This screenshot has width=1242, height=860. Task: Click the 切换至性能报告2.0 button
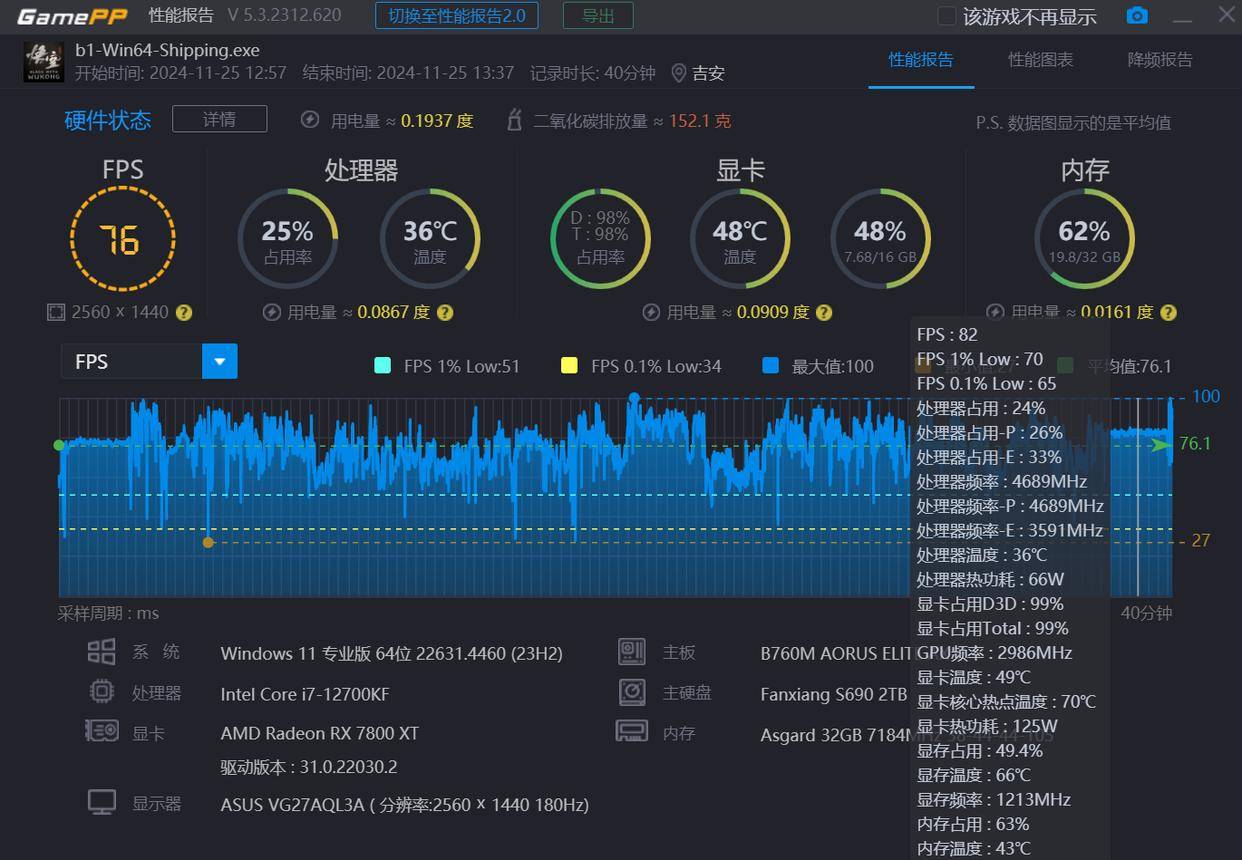(457, 16)
